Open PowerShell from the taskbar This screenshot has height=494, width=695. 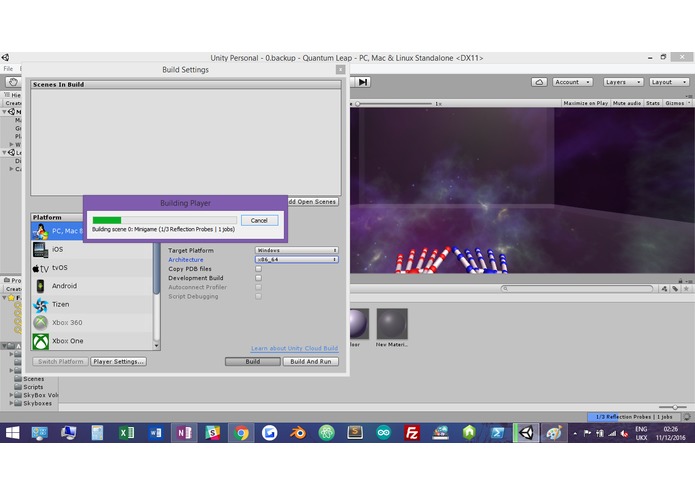(497, 432)
